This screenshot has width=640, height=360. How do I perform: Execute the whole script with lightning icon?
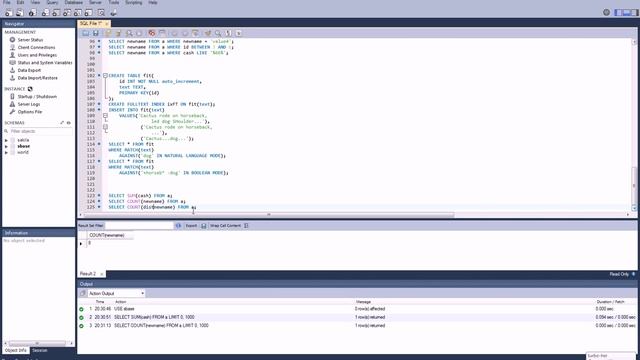pos(109,33)
